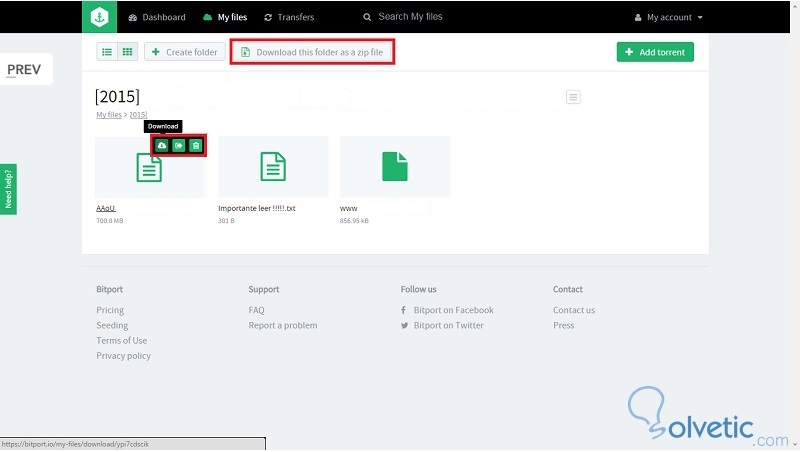
Task: Open the FAQ link
Action: click(257, 310)
